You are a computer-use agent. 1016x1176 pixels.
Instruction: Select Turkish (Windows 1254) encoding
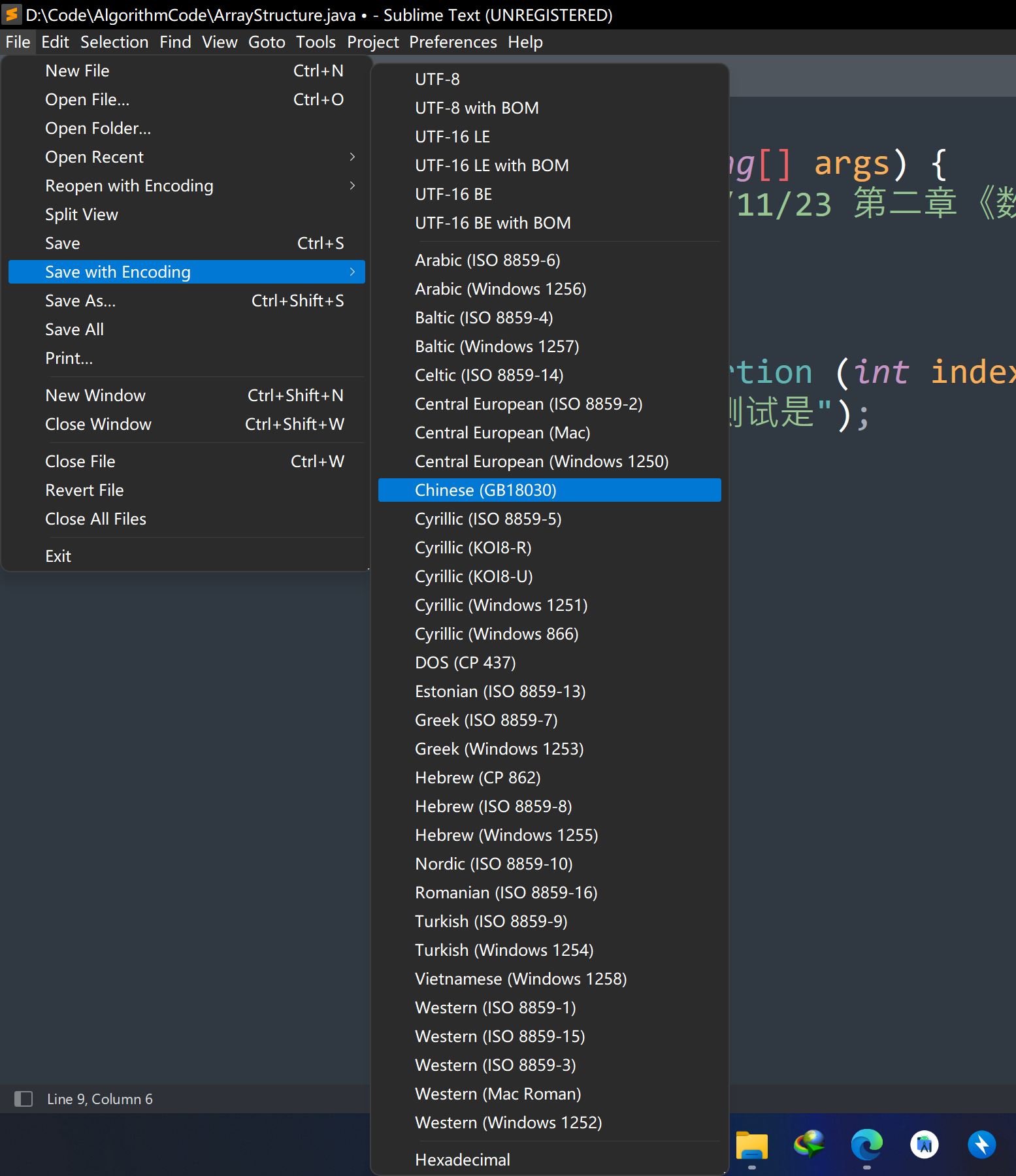coord(549,950)
